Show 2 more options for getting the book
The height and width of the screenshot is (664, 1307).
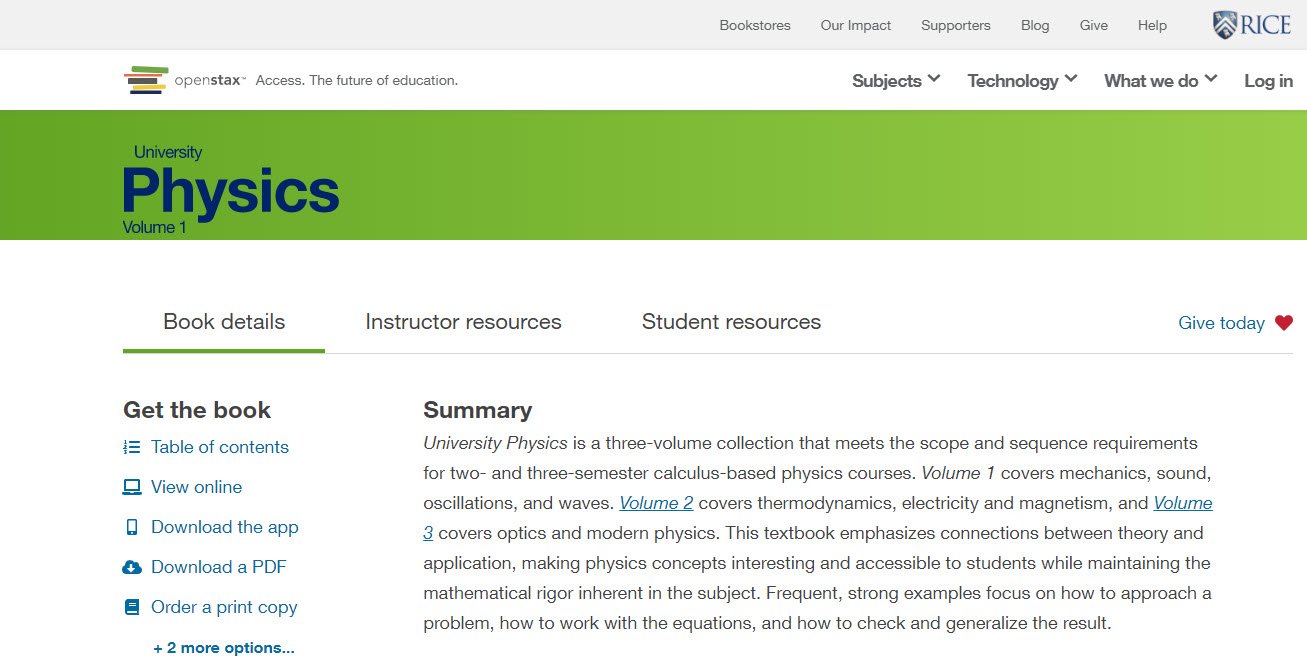tap(224, 648)
